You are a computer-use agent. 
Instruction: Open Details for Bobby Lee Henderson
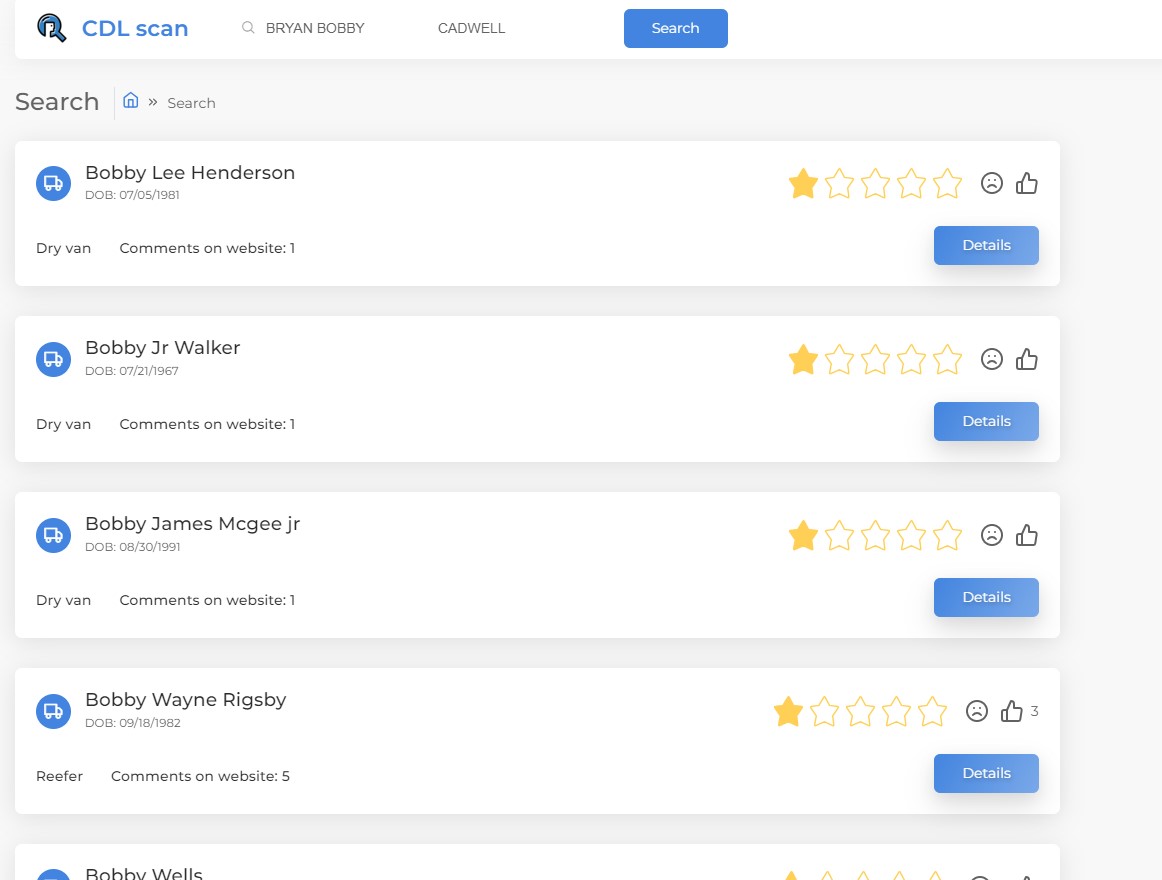click(x=986, y=245)
